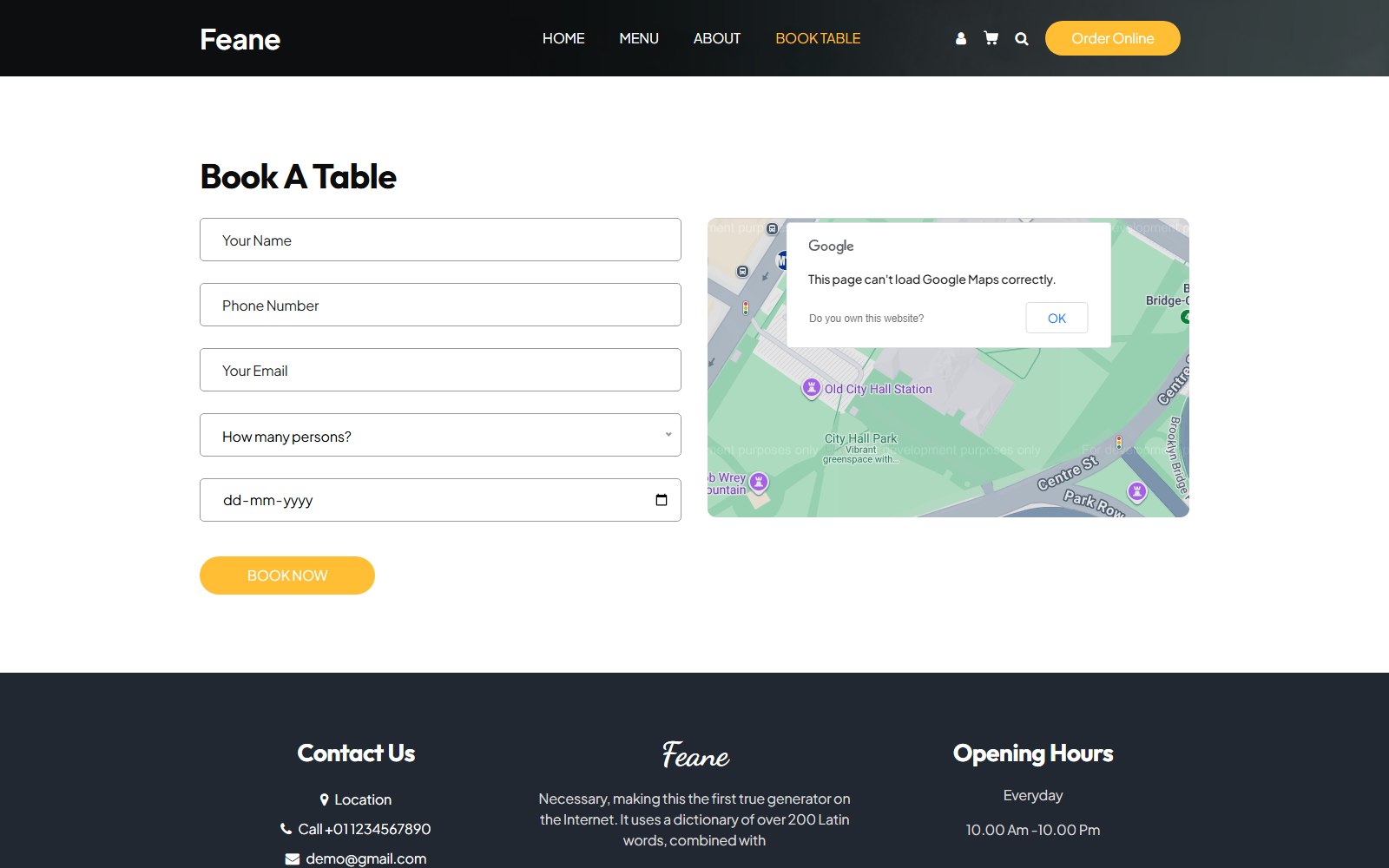Dismiss Google Maps error with OK

(1057, 318)
